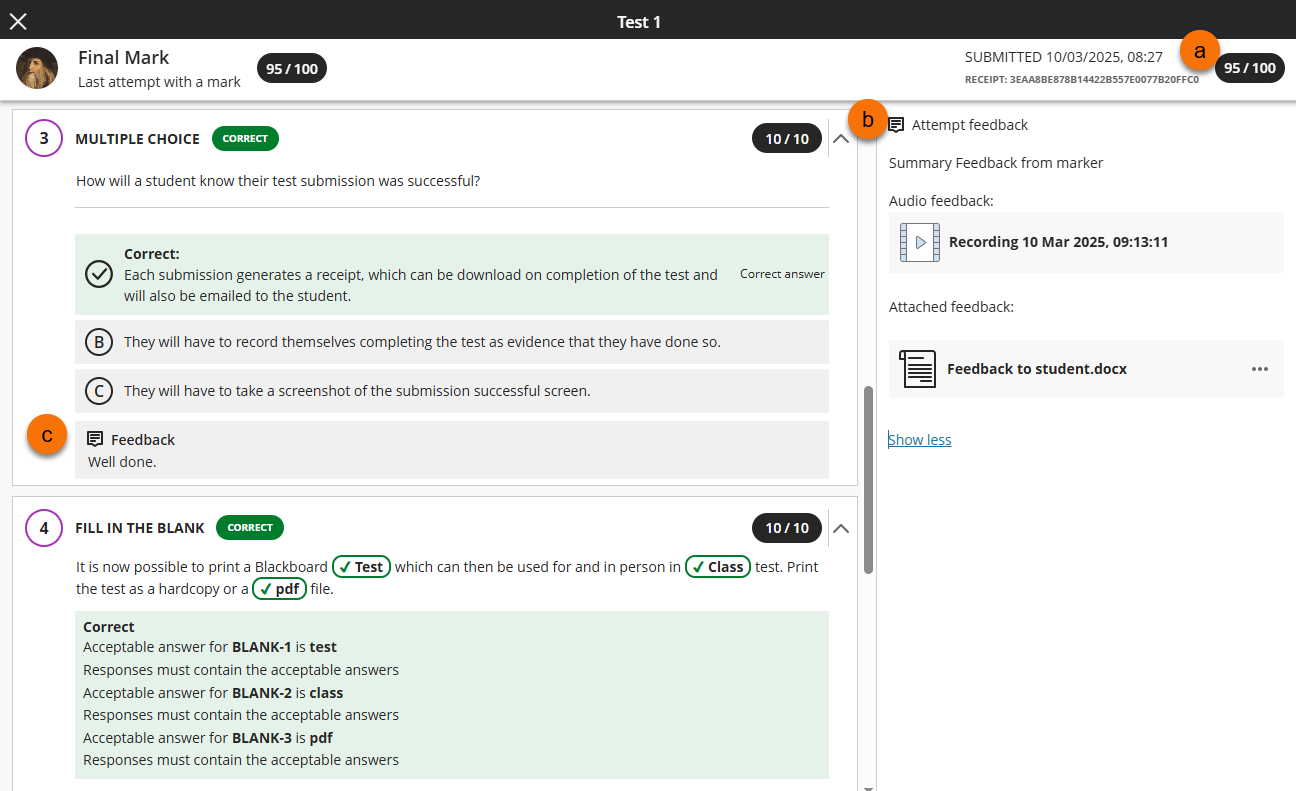Screen dimensions: 1296x791
Task: Collapse question 4 Fill in the Blank
Action: [841, 528]
